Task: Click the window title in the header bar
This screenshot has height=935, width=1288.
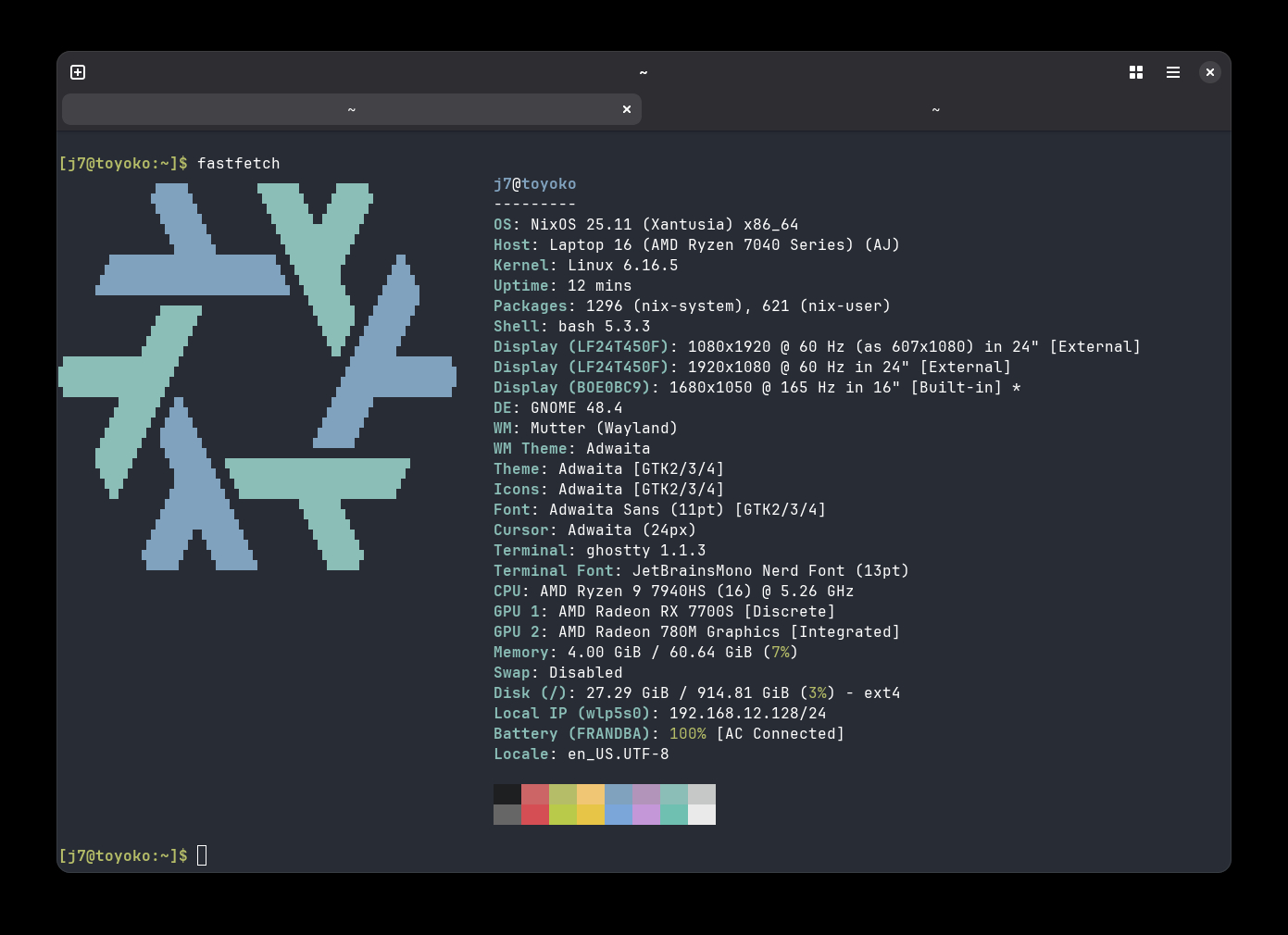Action: pos(644,72)
